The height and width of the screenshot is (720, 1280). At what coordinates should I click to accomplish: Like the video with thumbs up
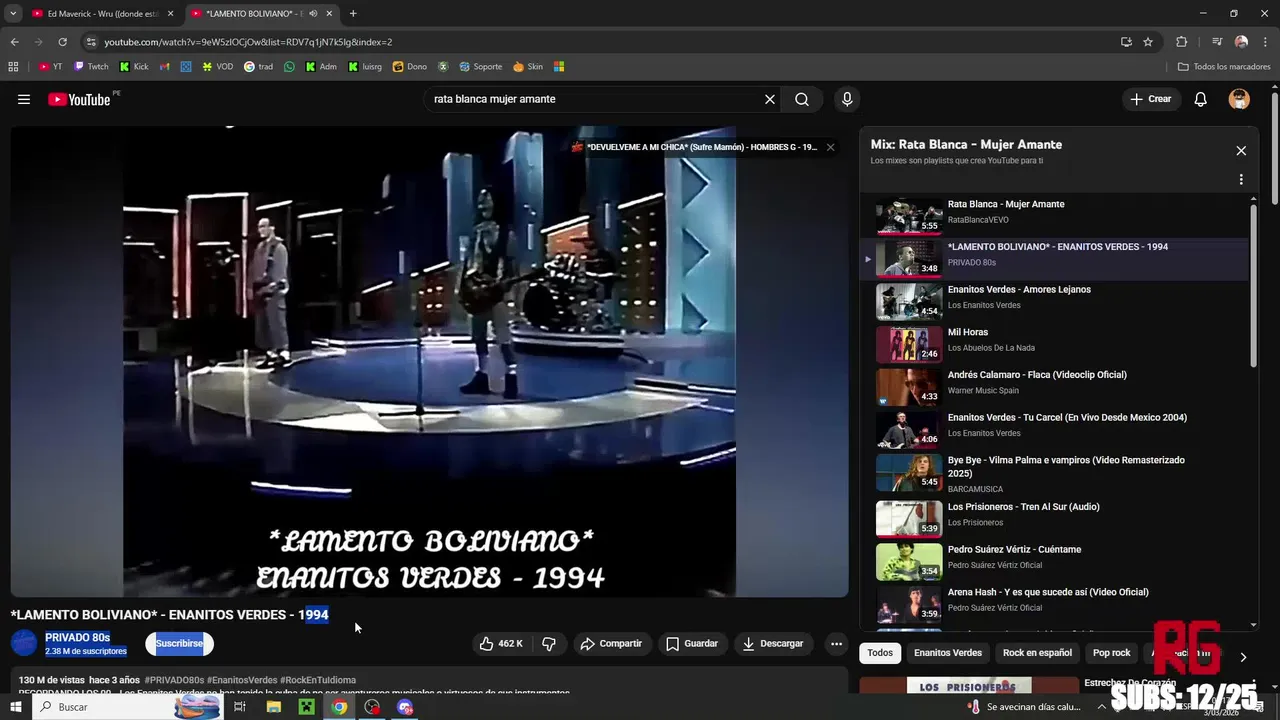pyautogui.click(x=502, y=644)
